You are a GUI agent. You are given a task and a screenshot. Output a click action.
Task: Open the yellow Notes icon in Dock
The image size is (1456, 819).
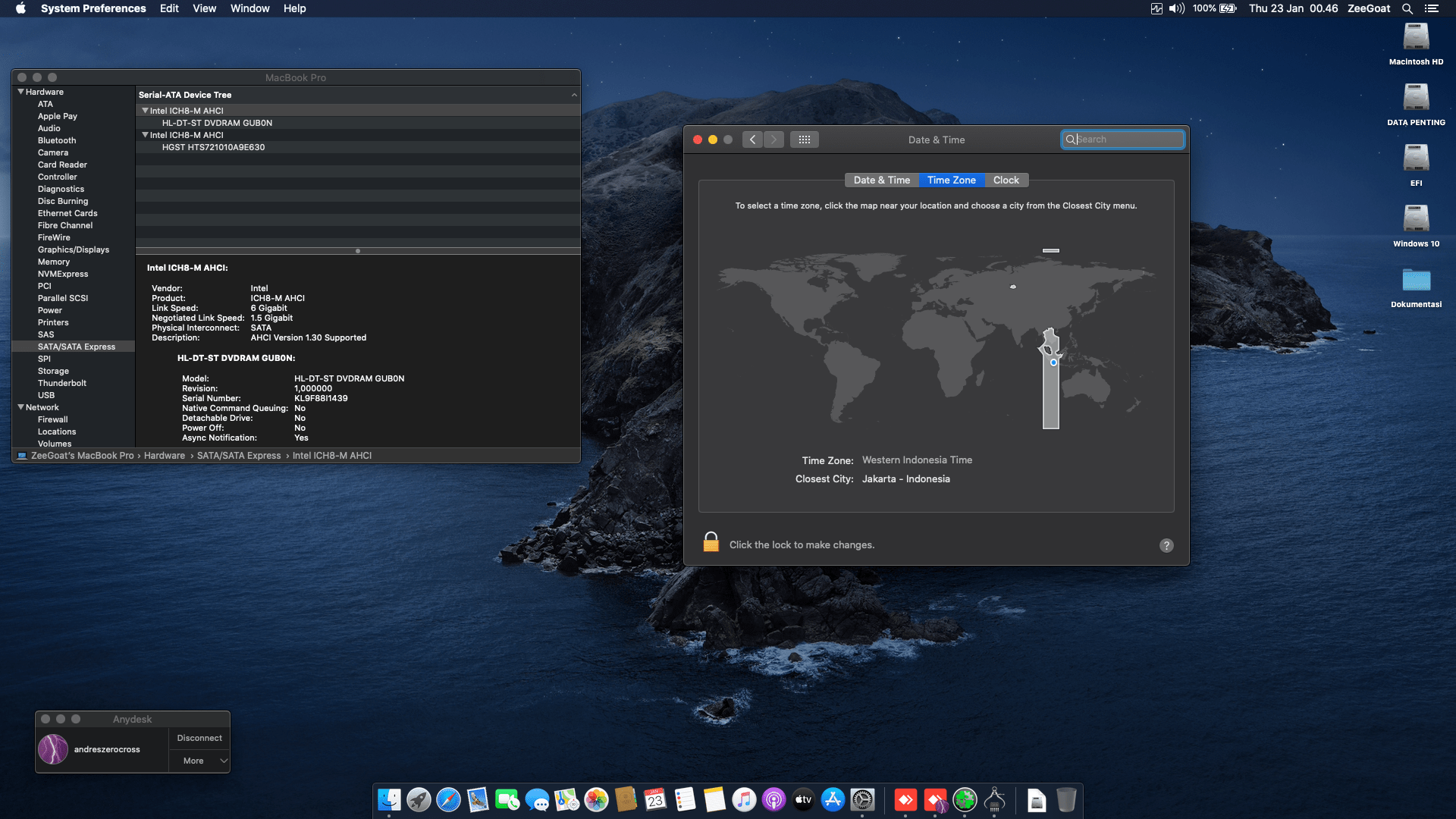point(714,799)
